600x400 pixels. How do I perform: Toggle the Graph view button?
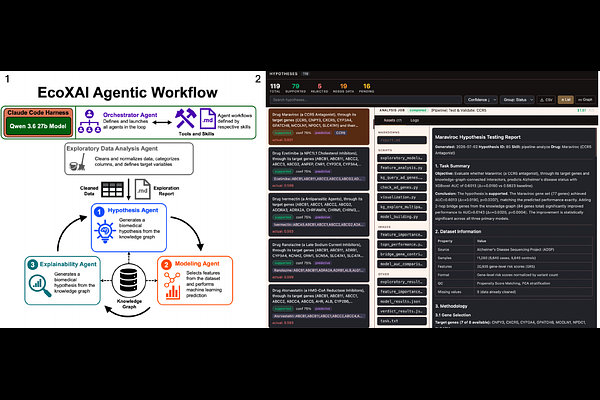click(x=585, y=100)
